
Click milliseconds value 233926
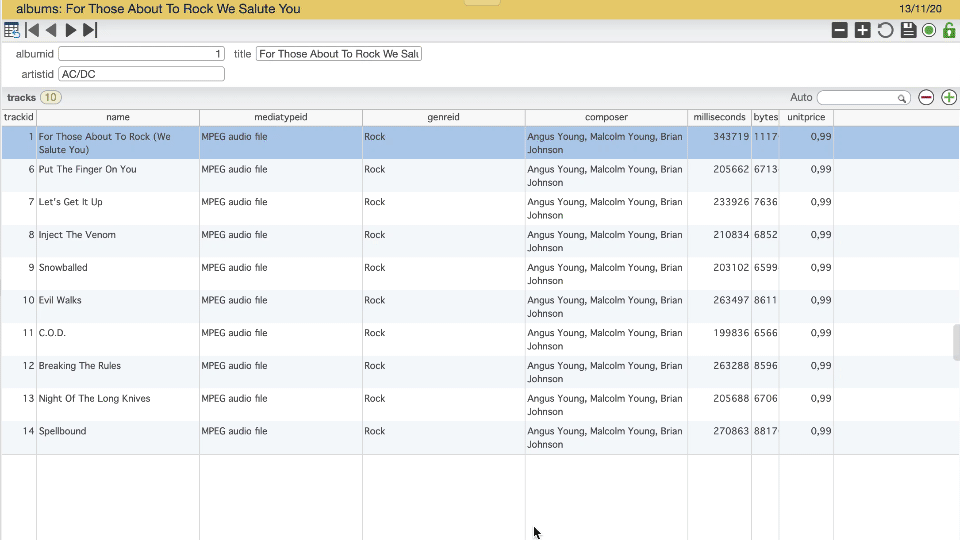(731, 202)
